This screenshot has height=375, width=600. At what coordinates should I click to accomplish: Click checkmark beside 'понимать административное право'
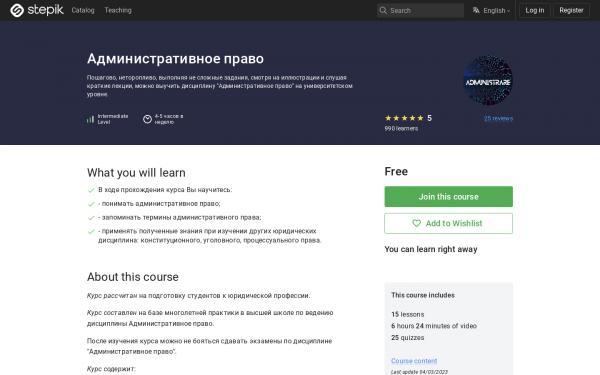point(91,204)
